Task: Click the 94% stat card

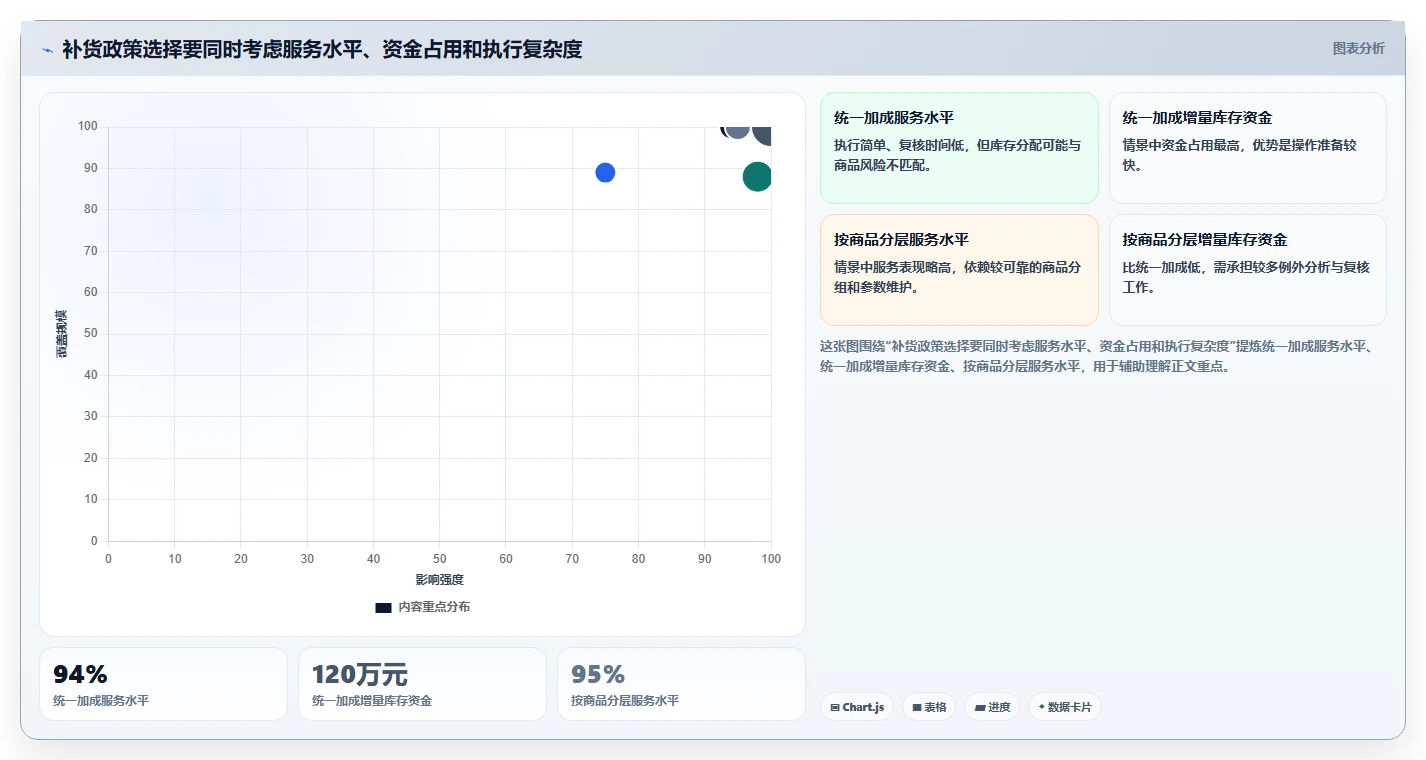Action: (x=163, y=684)
